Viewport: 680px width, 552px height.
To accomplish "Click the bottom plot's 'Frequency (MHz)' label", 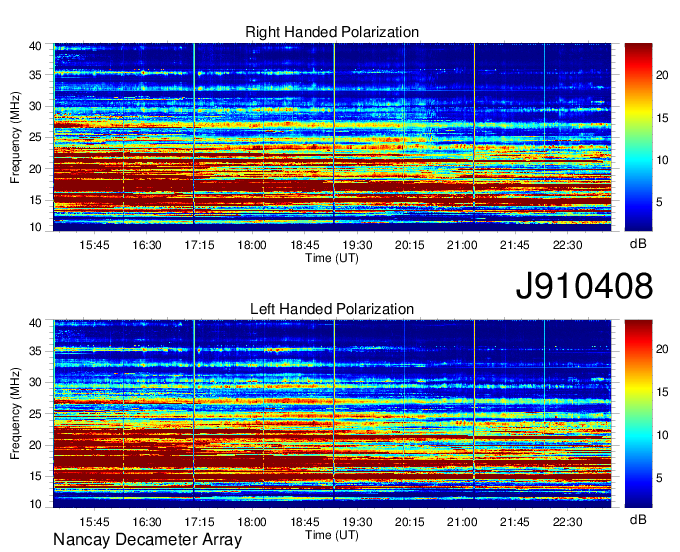I will pos(15,414).
